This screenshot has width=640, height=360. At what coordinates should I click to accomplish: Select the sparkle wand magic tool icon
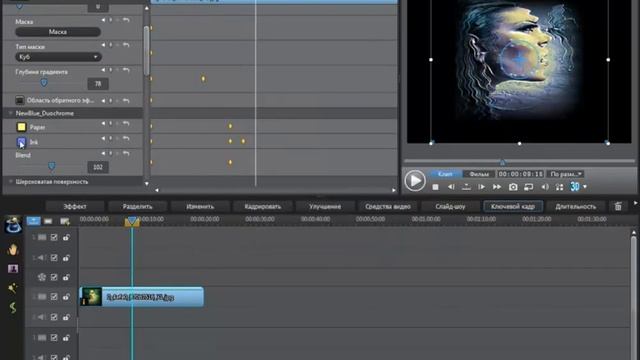13,288
